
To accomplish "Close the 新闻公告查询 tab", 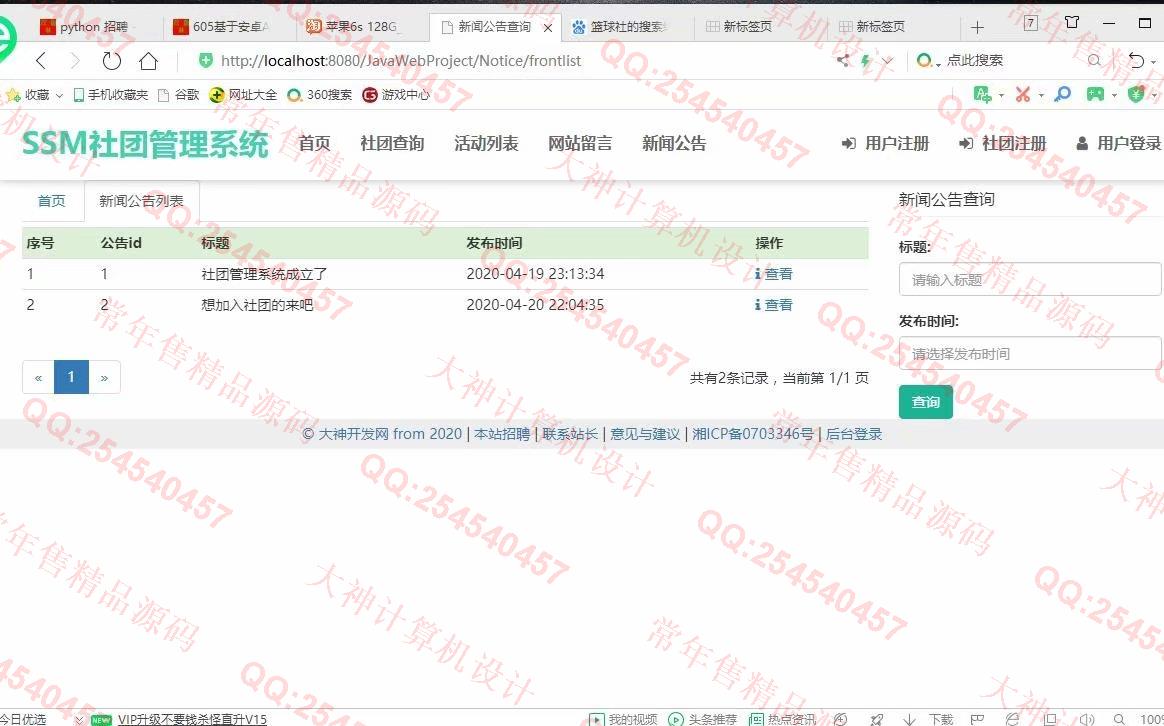I will click(548, 27).
